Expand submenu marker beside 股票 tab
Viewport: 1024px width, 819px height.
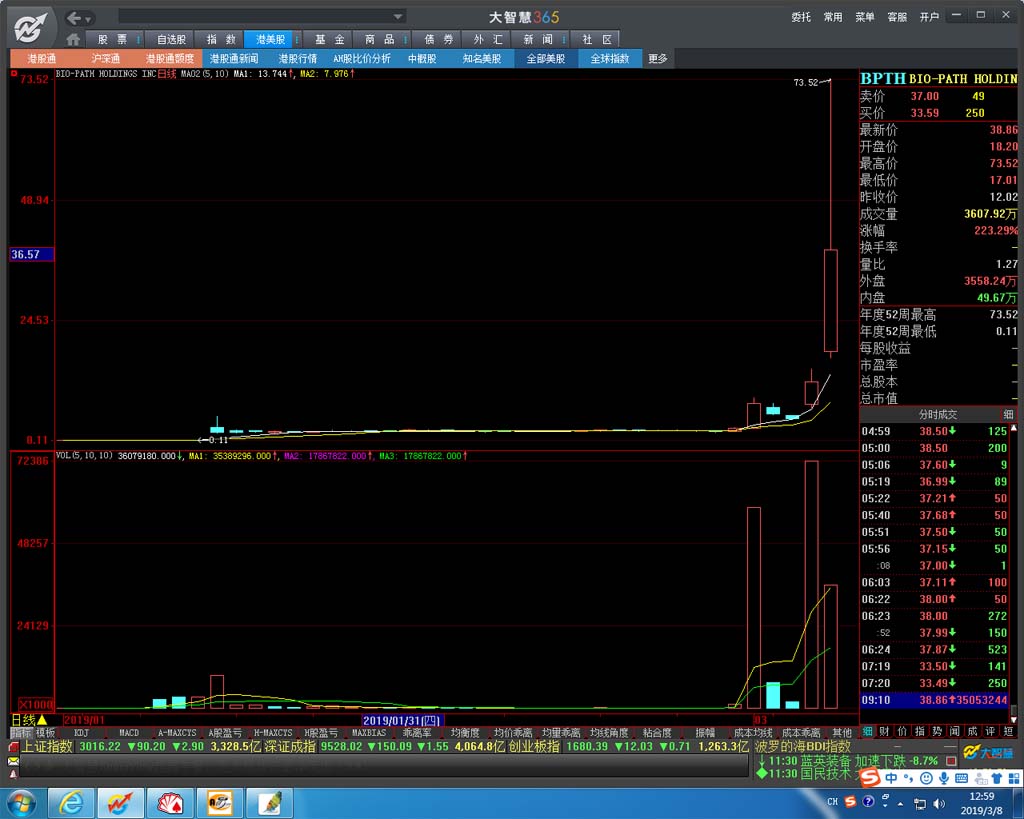pyautogui.click(x=138, y=40)
